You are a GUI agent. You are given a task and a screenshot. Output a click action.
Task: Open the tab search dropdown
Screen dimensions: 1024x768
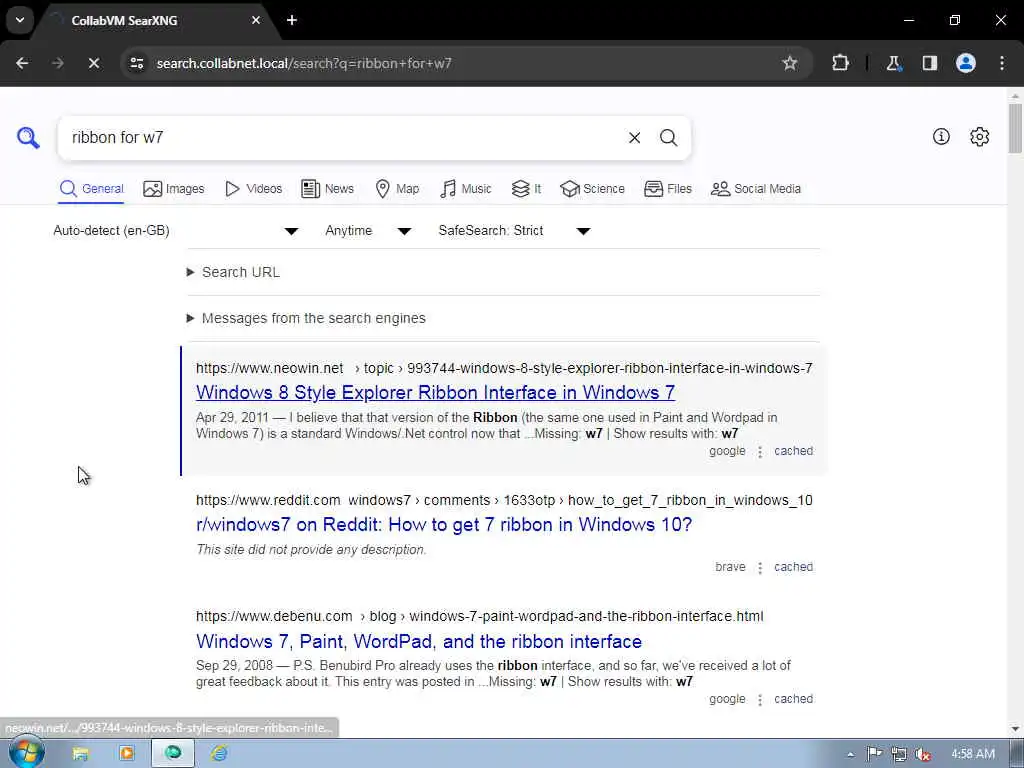click(x=20, y=20)
